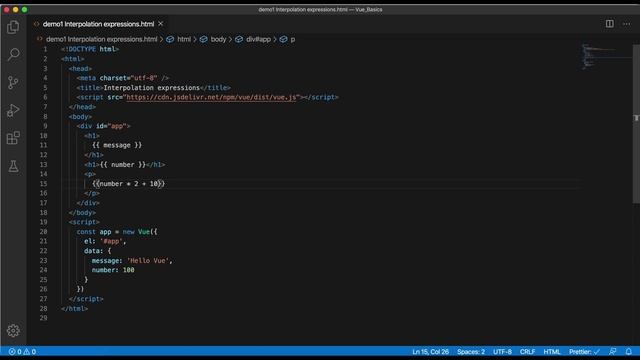Viewport: 640px width, 360px height.
Task: Select HTML language mode in status bar
Action: (552, 352)
